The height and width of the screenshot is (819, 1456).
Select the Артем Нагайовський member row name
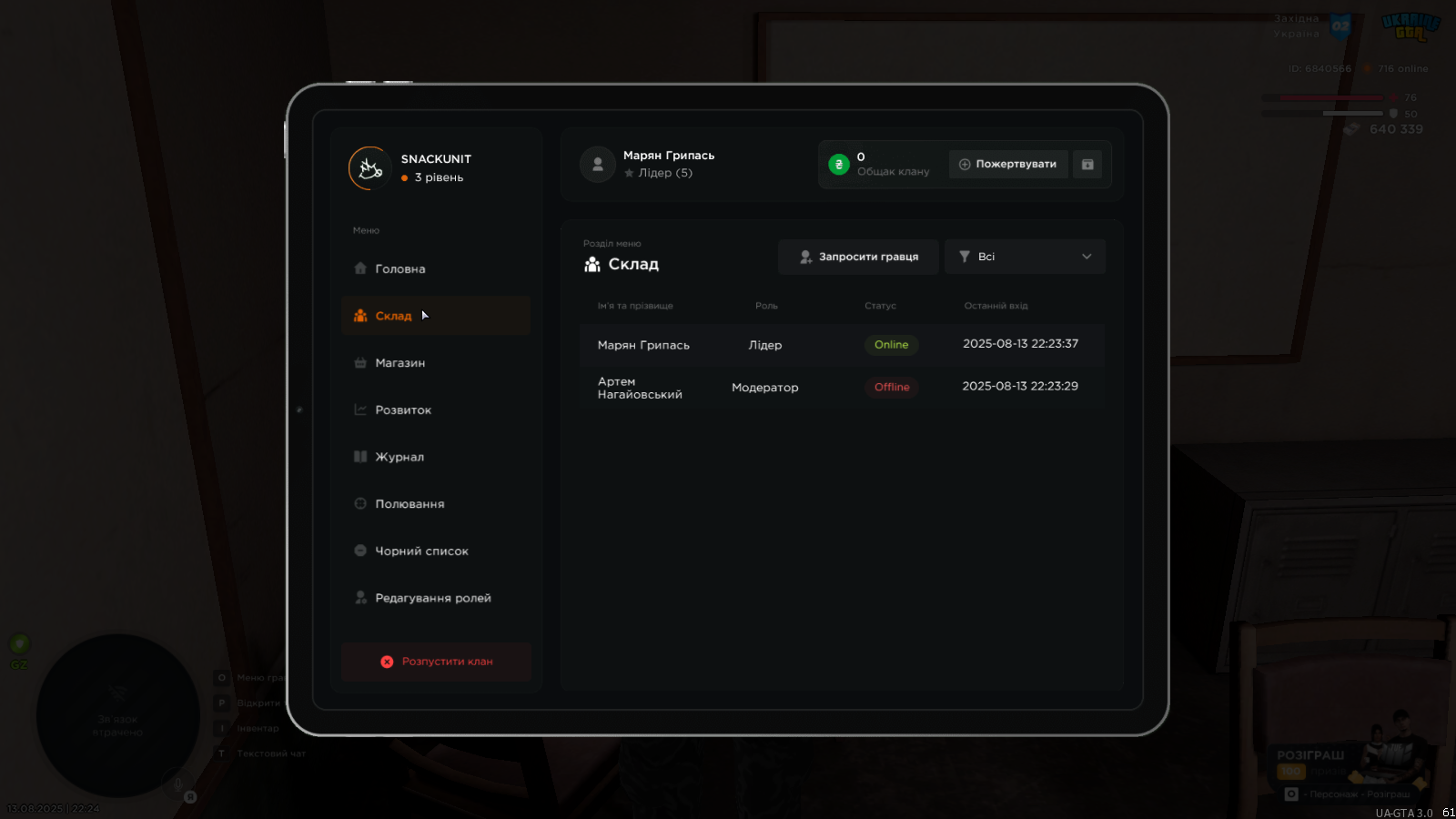pos(640,388)
